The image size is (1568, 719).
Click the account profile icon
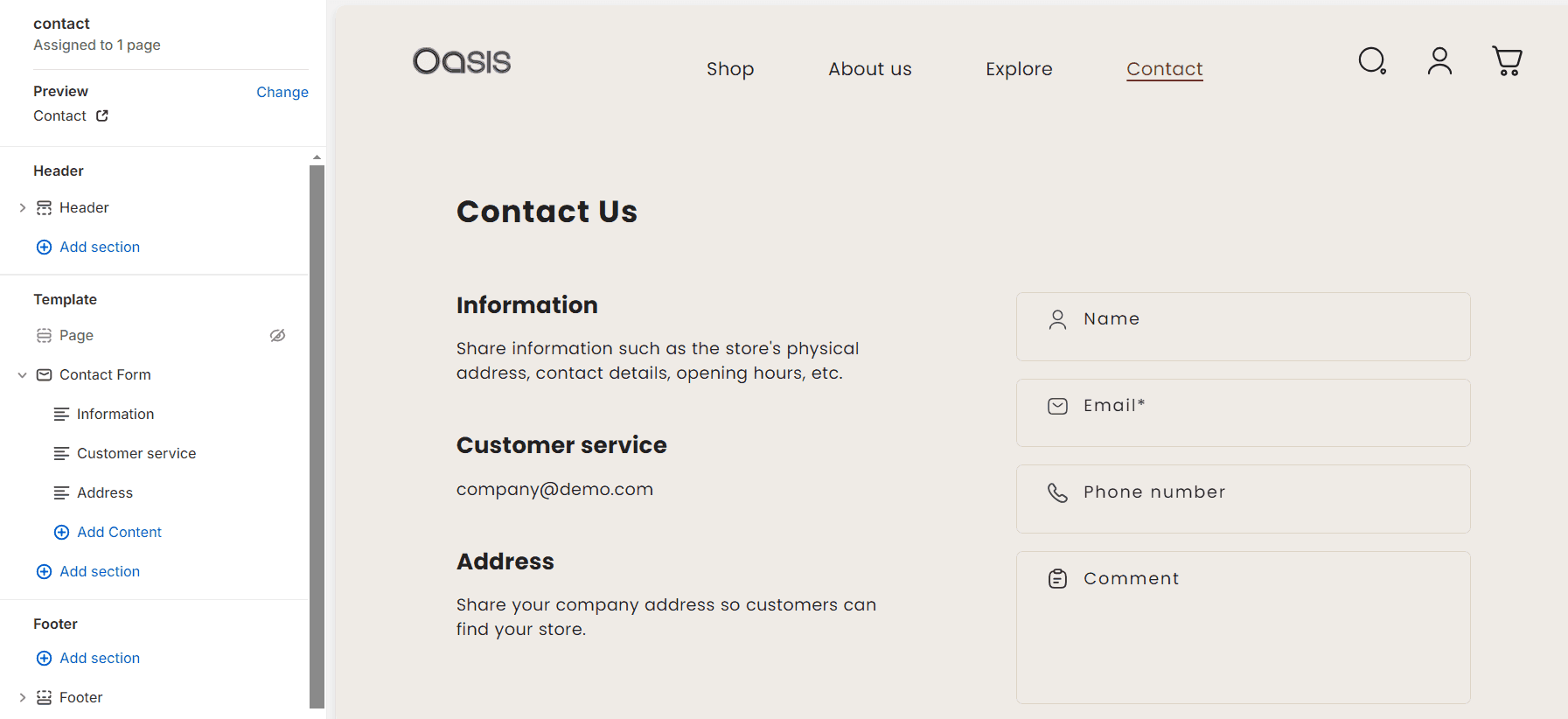[x=1439, y=61]
